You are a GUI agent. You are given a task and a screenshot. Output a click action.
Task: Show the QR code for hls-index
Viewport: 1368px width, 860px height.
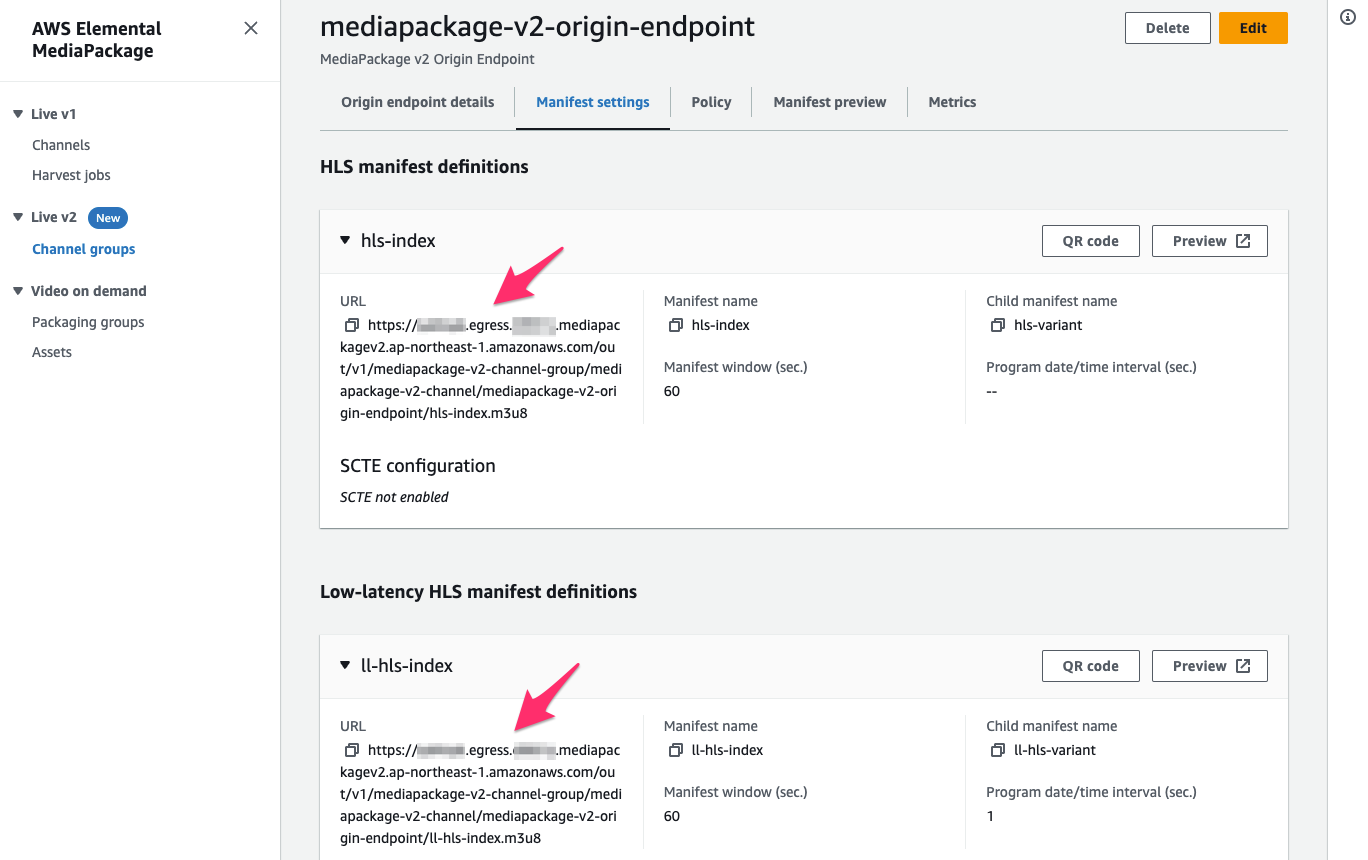pos(1090,240)
